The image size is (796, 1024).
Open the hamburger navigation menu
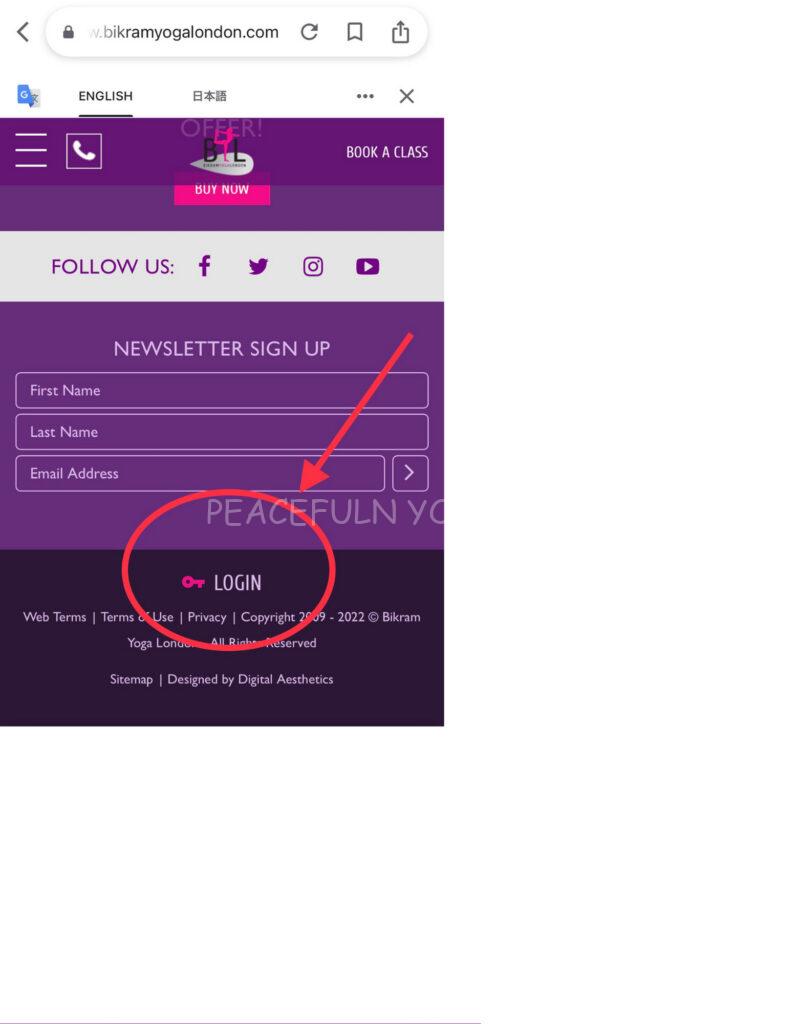click(31, 150)
